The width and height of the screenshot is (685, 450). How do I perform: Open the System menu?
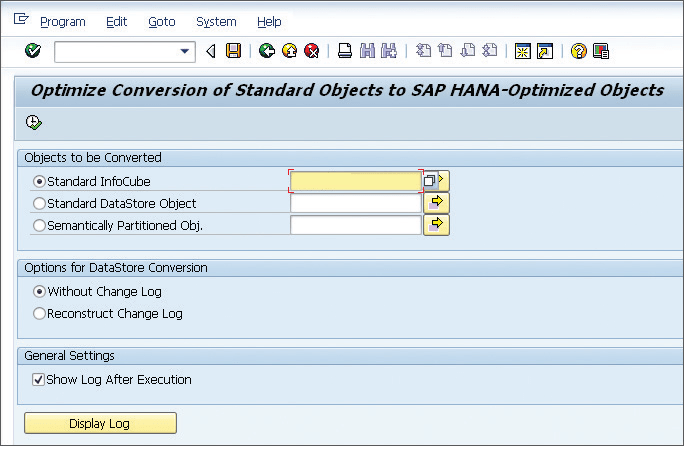point(216,21)
